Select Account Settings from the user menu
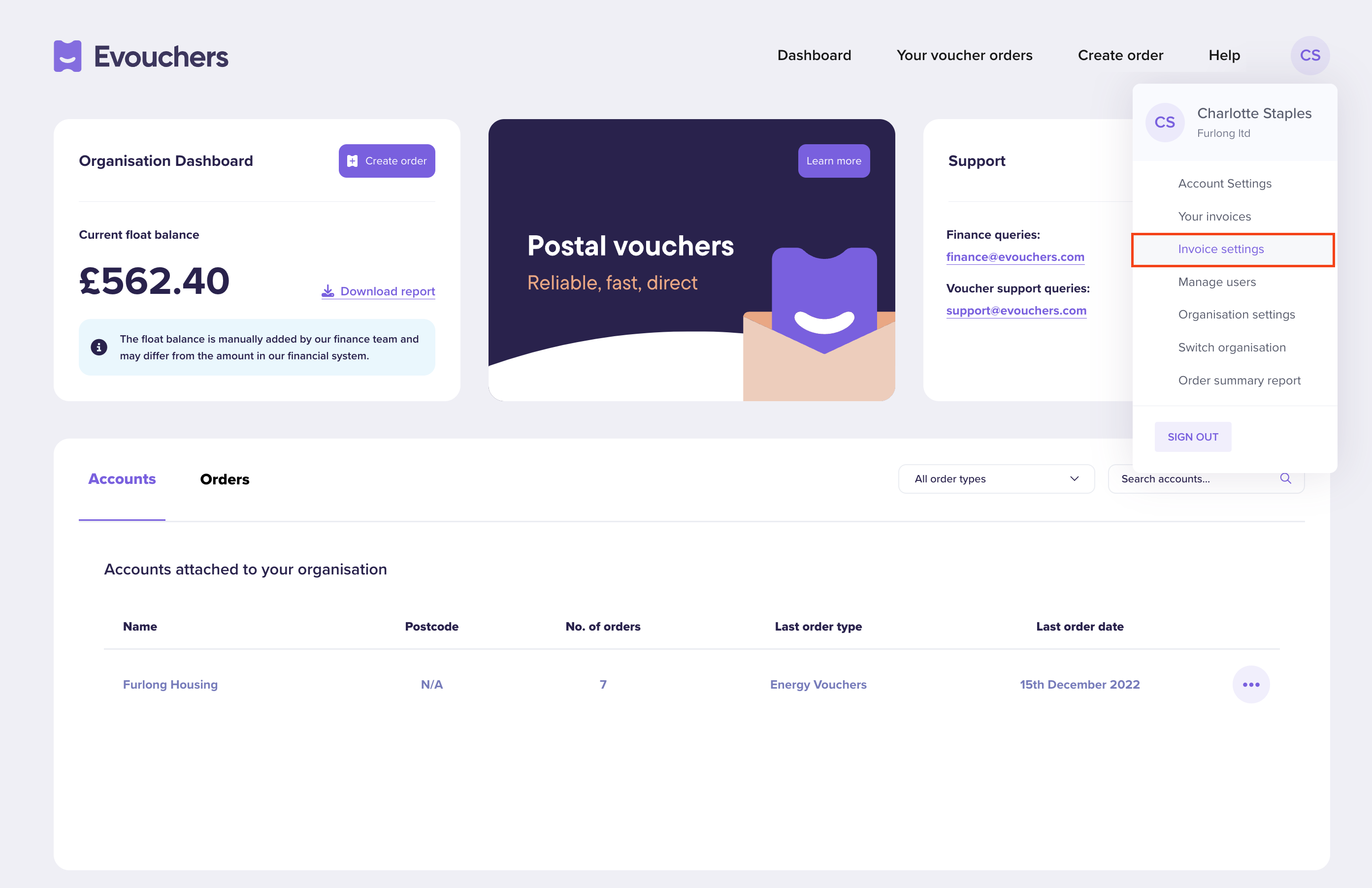The image size is (1372, 888). pyautogui.click(x=1224, y=183)
